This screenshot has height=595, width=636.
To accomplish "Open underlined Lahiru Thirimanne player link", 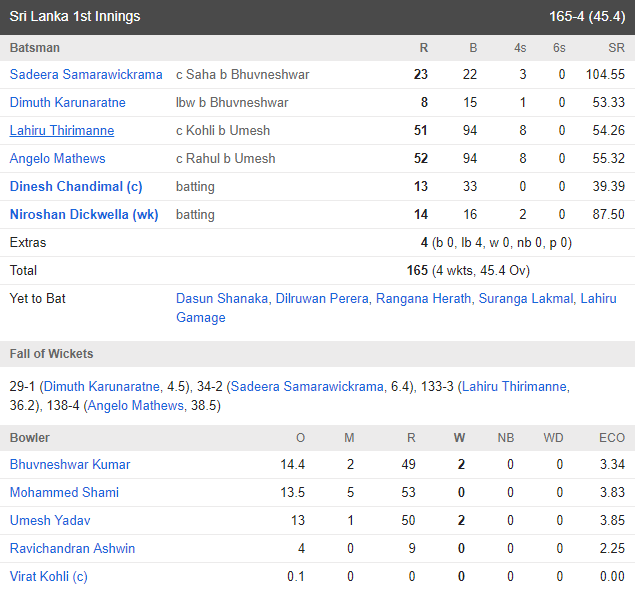I will click(x=62, y=131).
